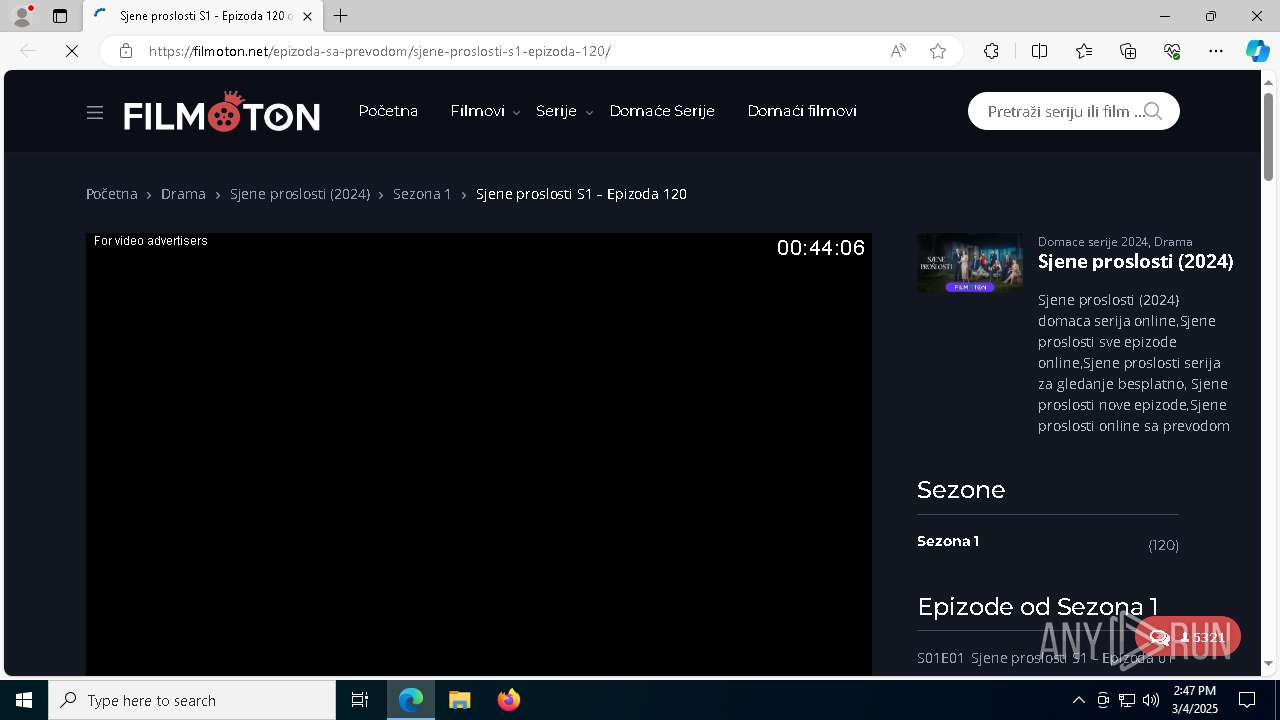Click For video advertisers link
Image resolution: width=1280 pixels, height=720 pixels.
coord(150,241)
